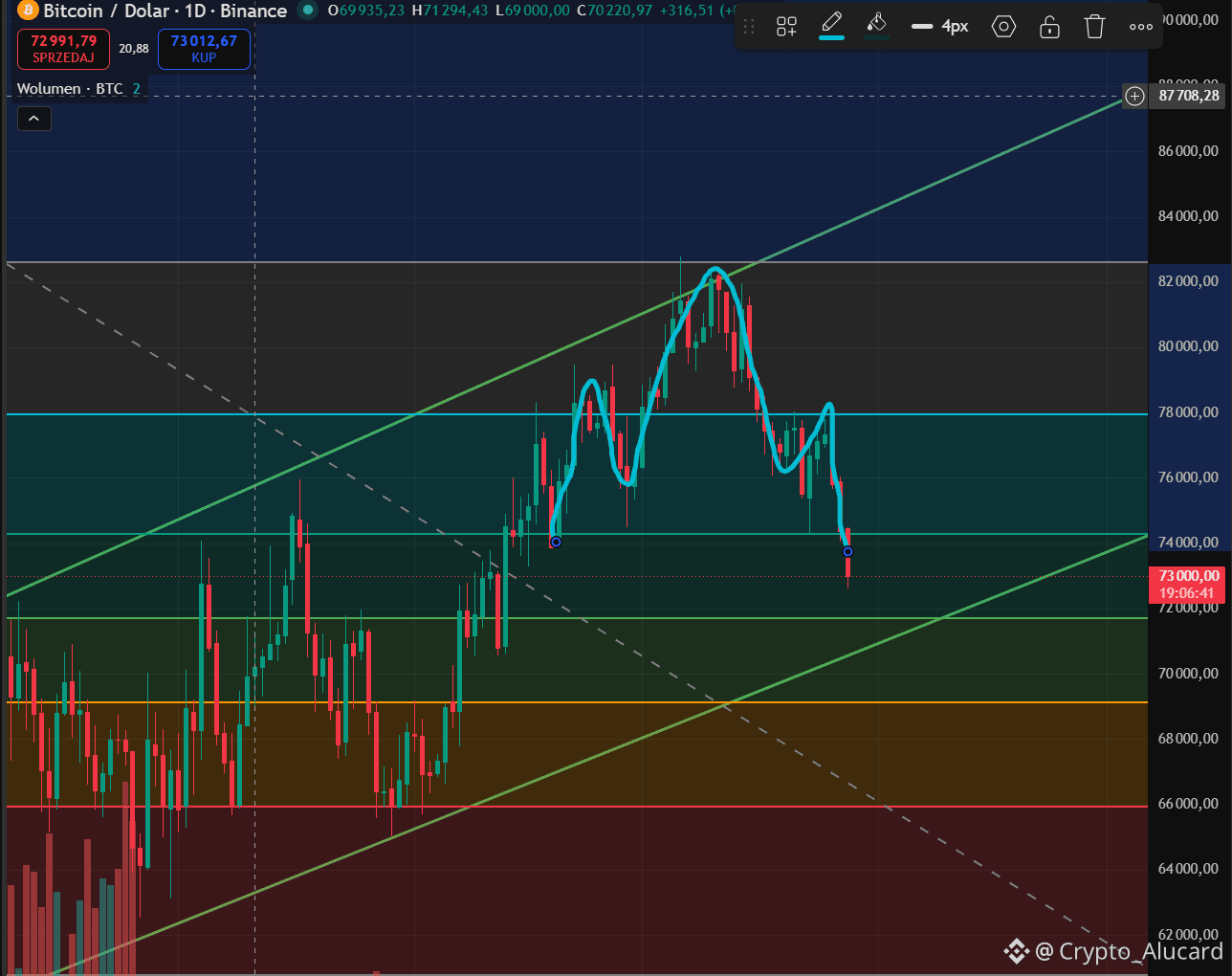Click the 20,88 spread value
Screen dimensions: 1232x976
[x=134, y=49]
